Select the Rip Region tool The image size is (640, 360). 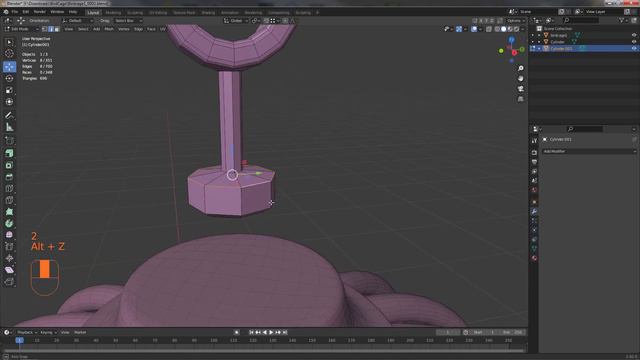[x=9, y=282]
